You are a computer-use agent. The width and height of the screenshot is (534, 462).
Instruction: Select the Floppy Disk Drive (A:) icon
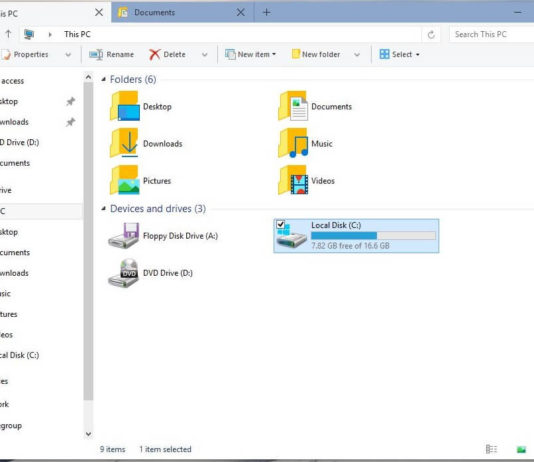(x=124, y=236)
